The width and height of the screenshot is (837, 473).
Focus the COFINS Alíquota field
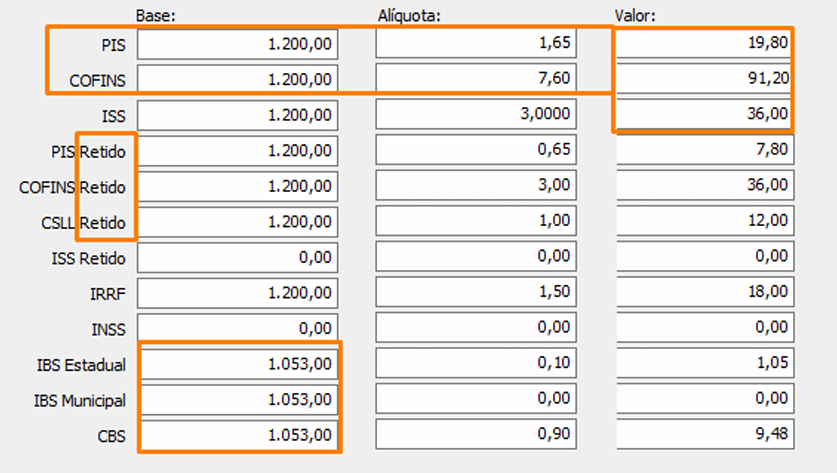476,78
